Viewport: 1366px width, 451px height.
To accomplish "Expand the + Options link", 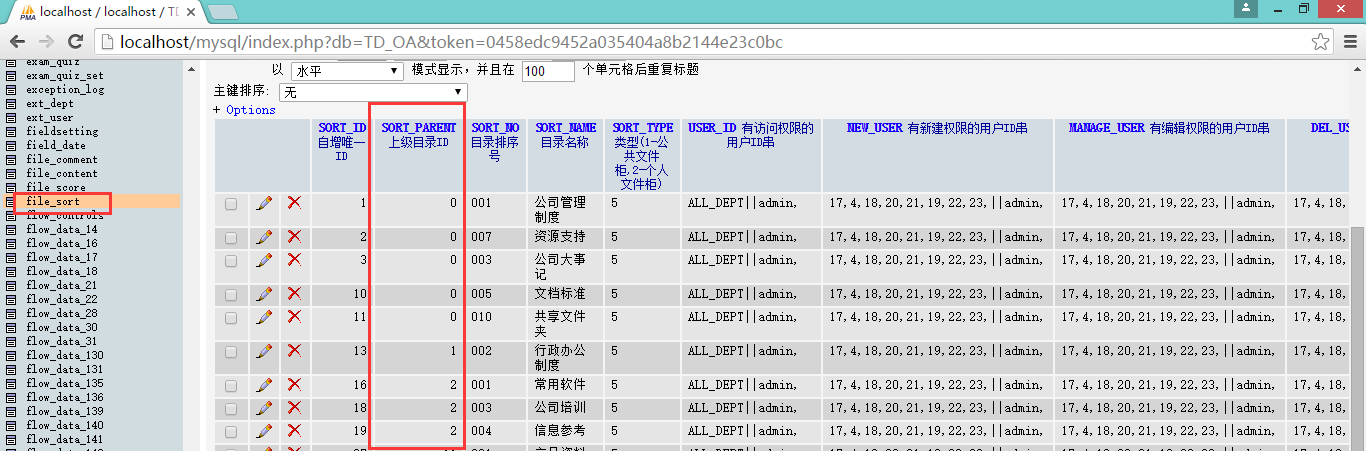I will (x=244, y=110).
